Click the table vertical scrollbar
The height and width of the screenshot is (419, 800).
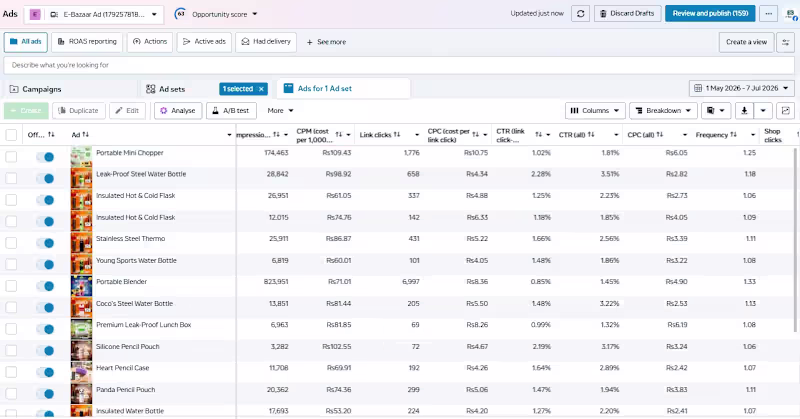click(x=794, y=240)
